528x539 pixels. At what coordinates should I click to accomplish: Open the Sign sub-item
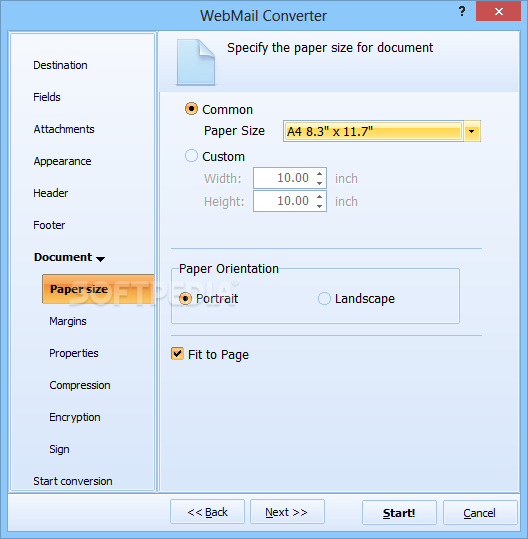59,449
